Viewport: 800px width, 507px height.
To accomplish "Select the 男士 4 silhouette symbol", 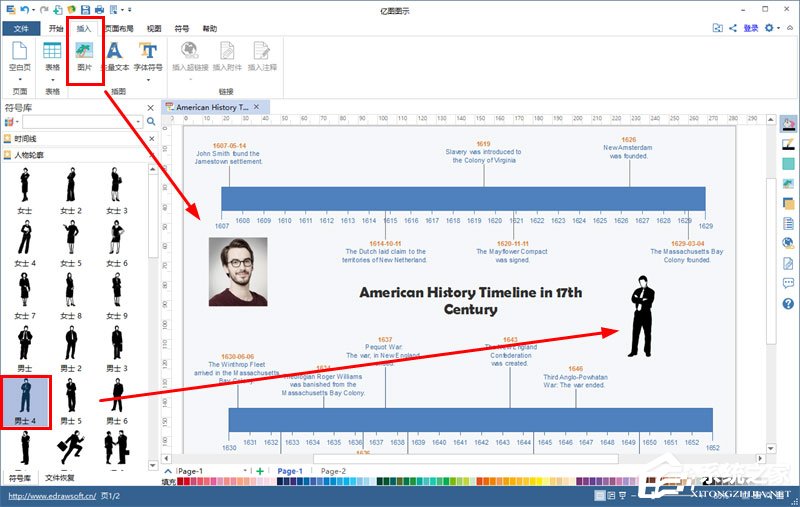I will point(25,401).
